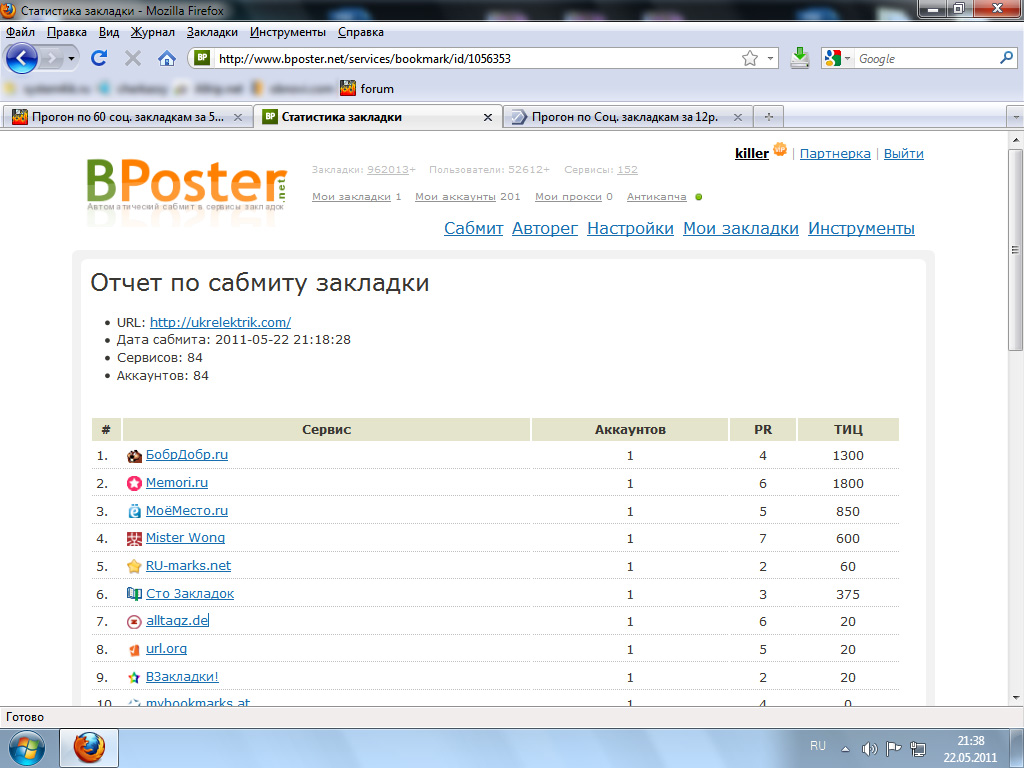Open the Настройки navigation link
Screen dimensions: 1024x768
coord(630,229)
